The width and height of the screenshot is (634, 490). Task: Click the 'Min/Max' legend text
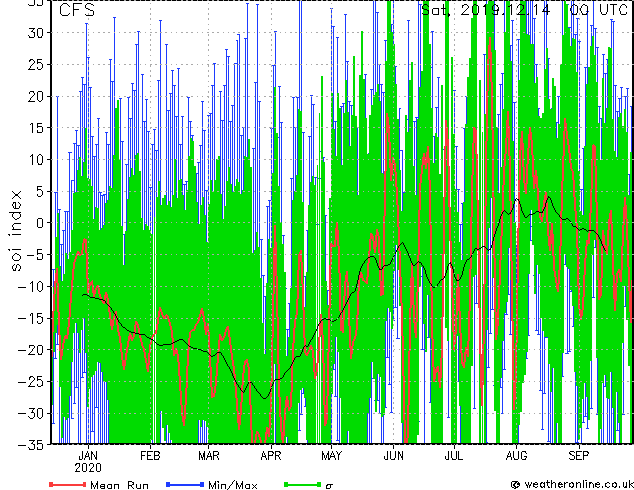pos(233,485)
